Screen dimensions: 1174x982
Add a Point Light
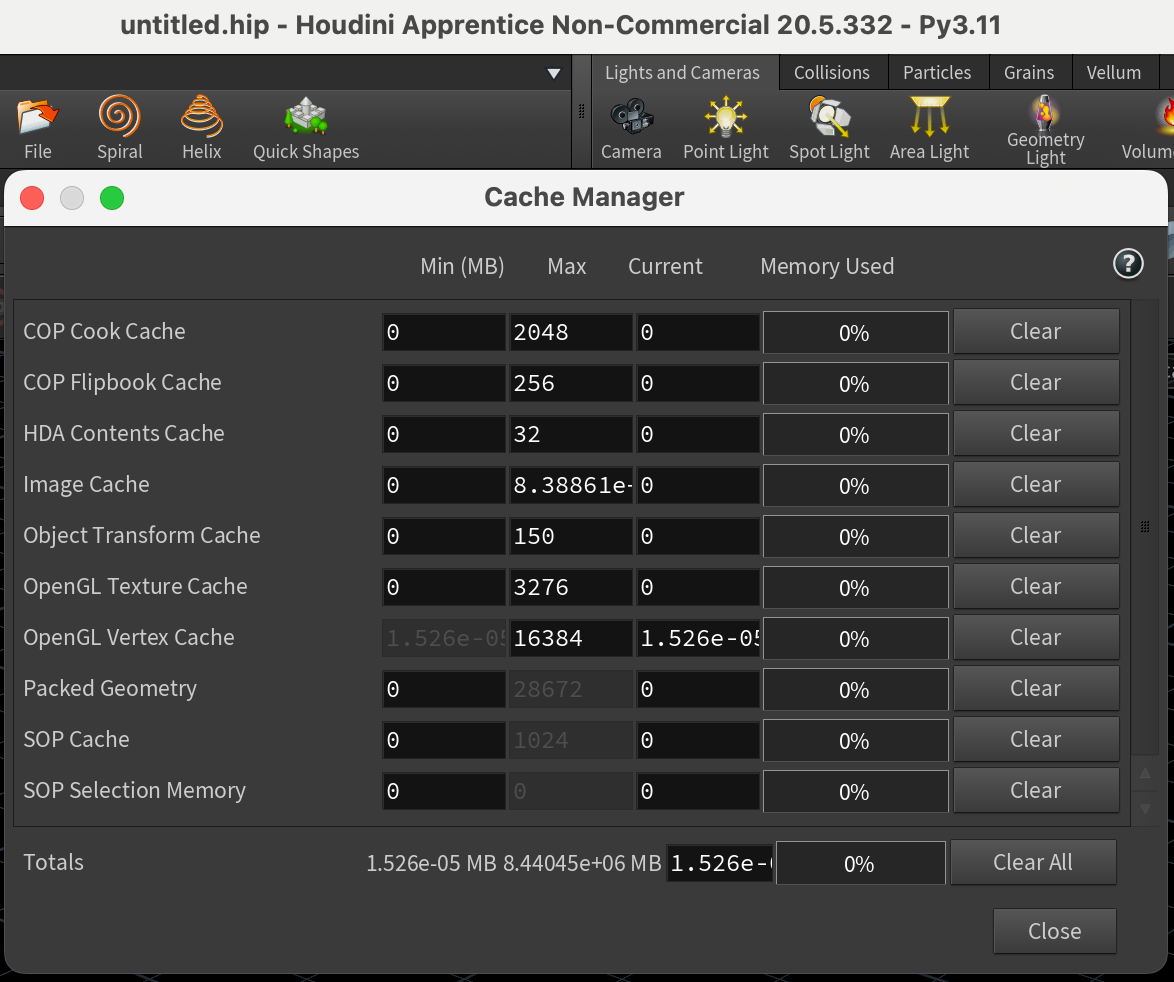tap(726, 129)
